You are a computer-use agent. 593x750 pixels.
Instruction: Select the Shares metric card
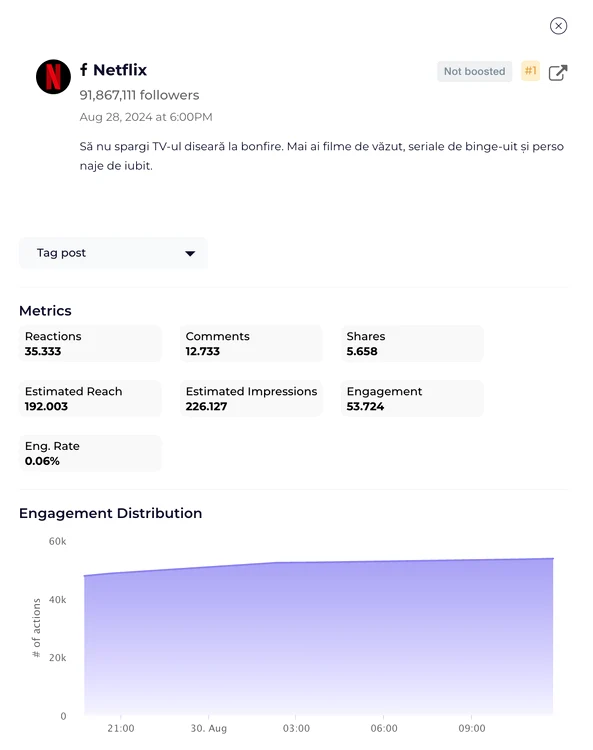click(412, 343)
